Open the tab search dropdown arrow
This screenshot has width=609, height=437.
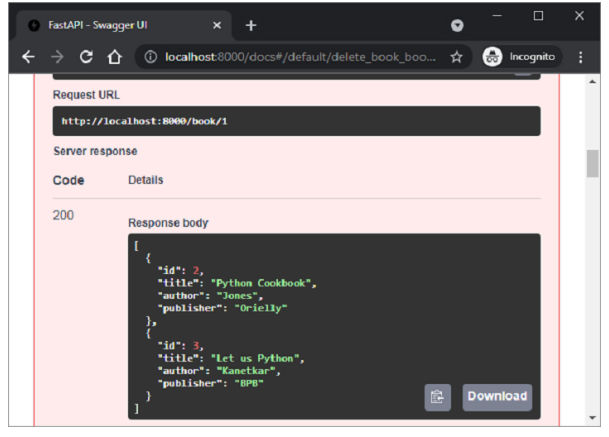(457, 24)
